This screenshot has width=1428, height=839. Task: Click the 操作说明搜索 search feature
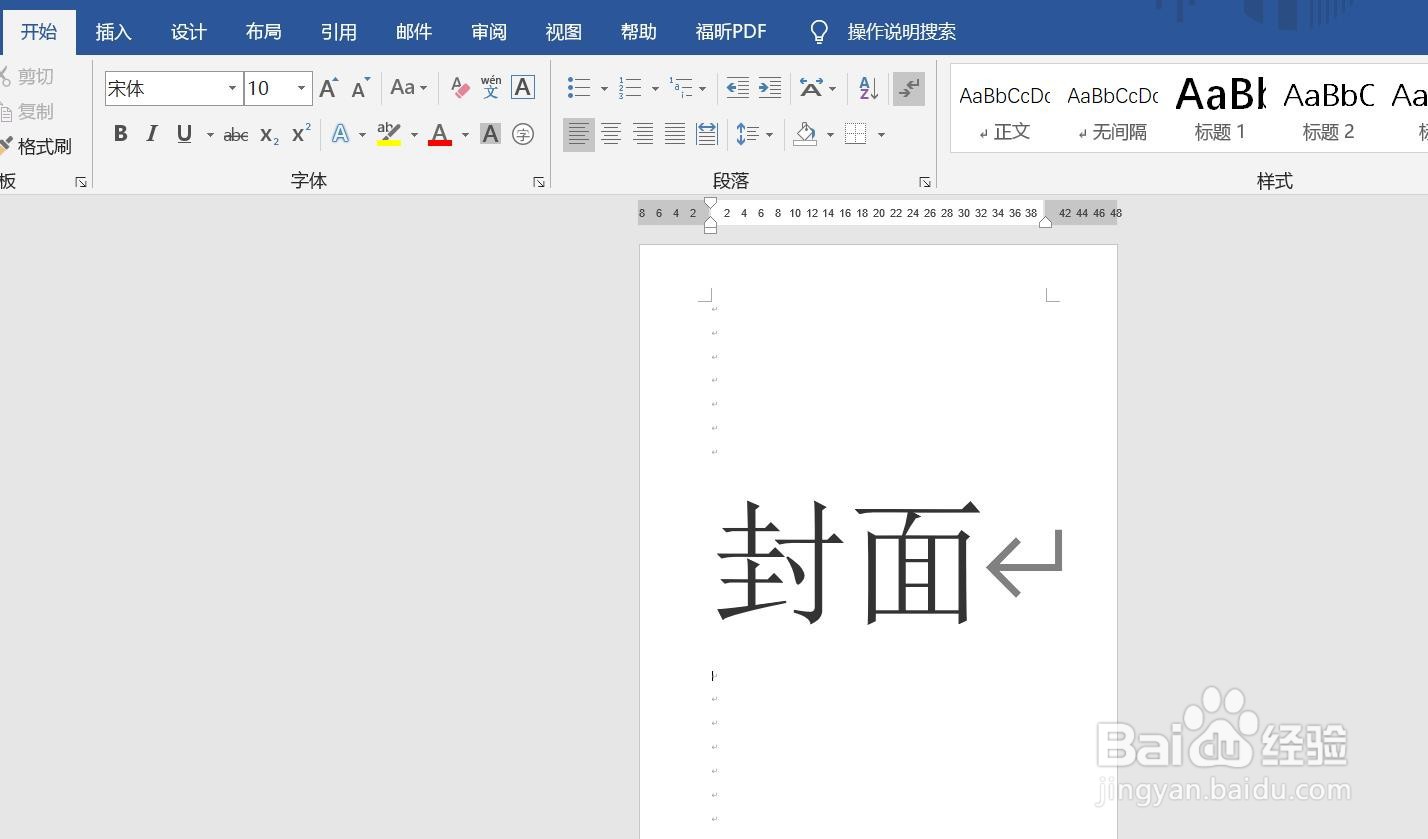pos(899,31)
